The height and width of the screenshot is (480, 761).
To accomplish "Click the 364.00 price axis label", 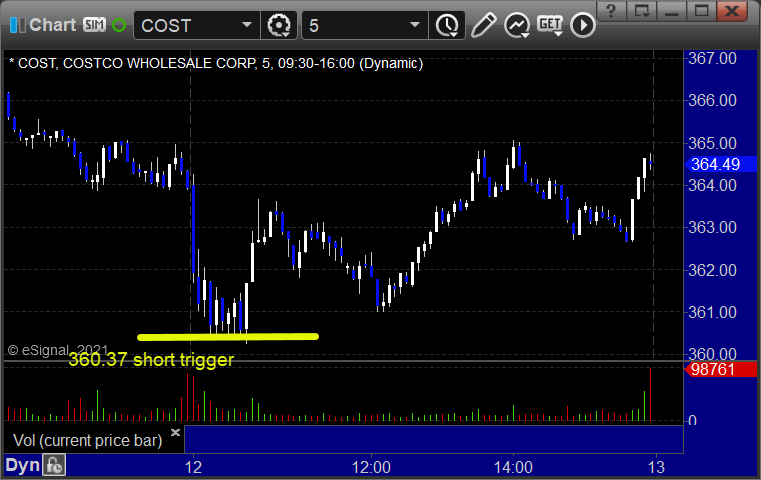I will pos(712,185).
